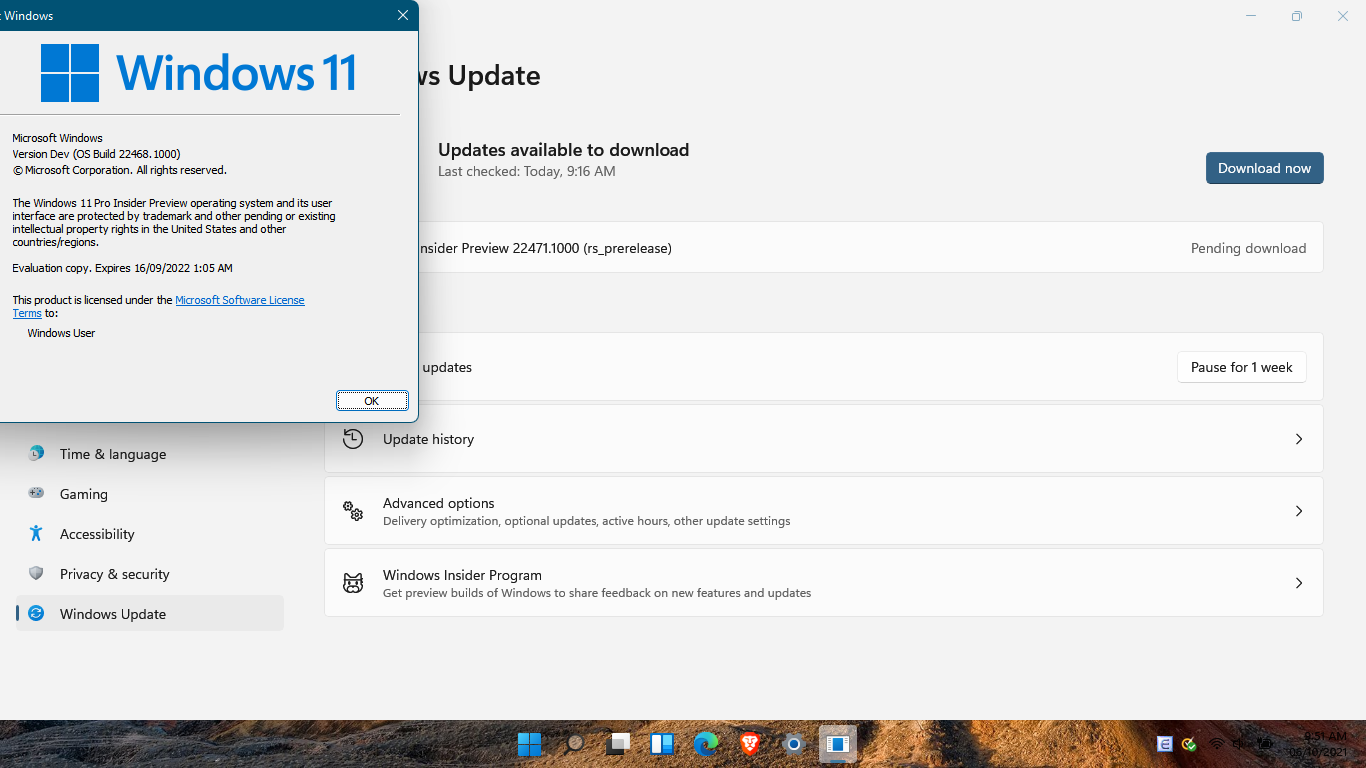Select Windows Update in the sidebar
1366x768 pixels.
click(x=150, y=613)
